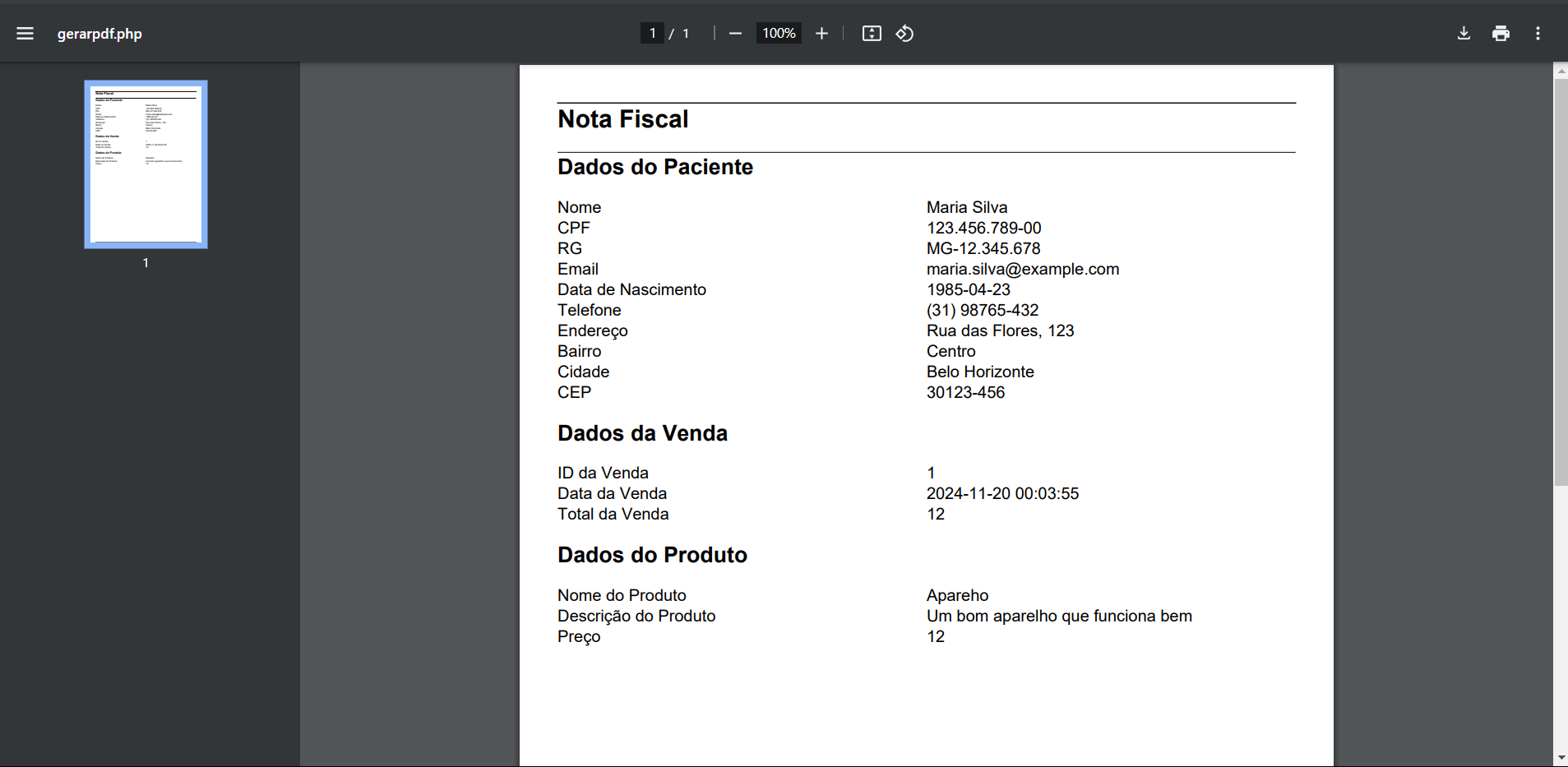1568x767 pixels.
Task: Click the fit to page icon
Action: point(872,34)
